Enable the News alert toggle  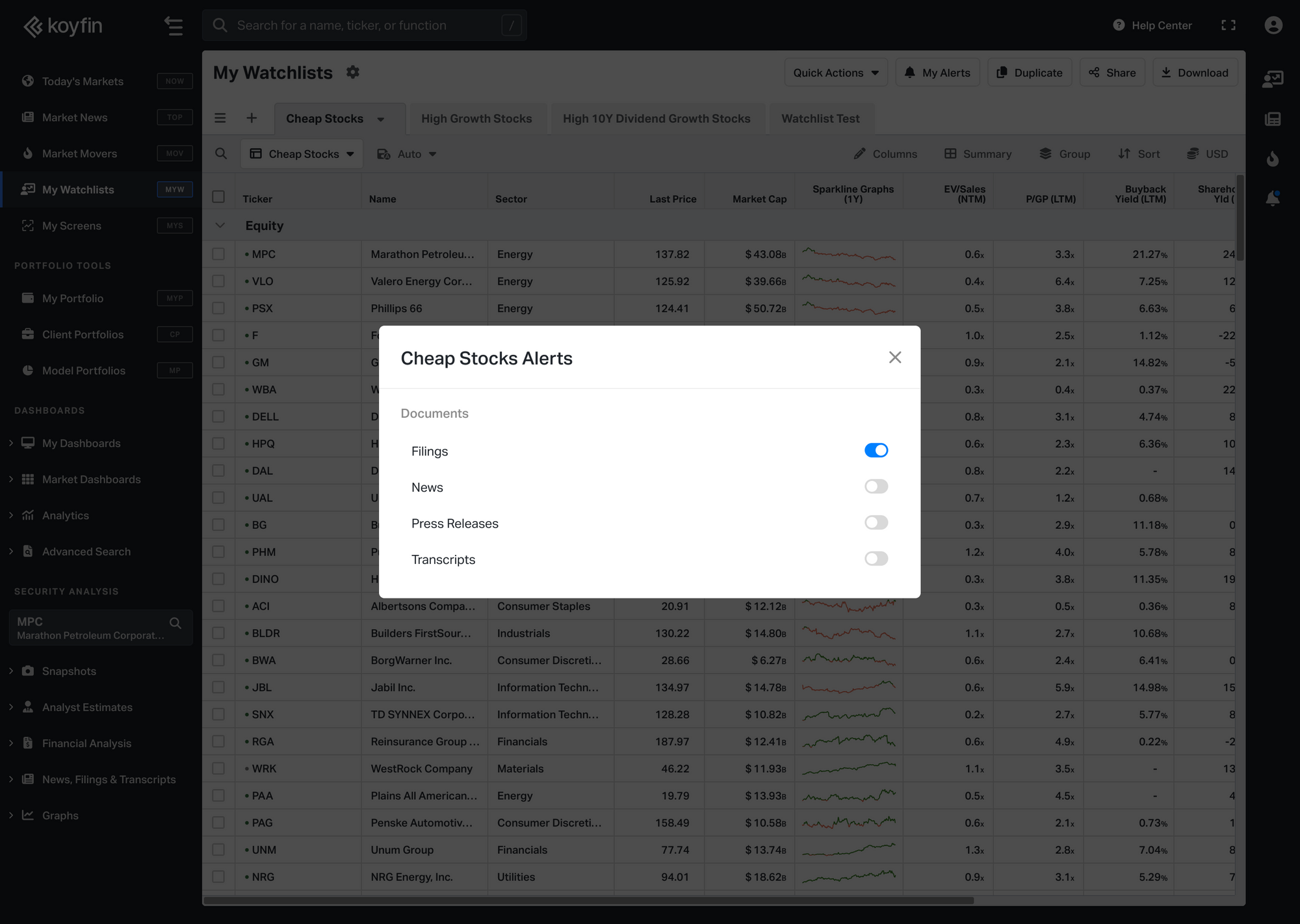click(x=876, y=487)
